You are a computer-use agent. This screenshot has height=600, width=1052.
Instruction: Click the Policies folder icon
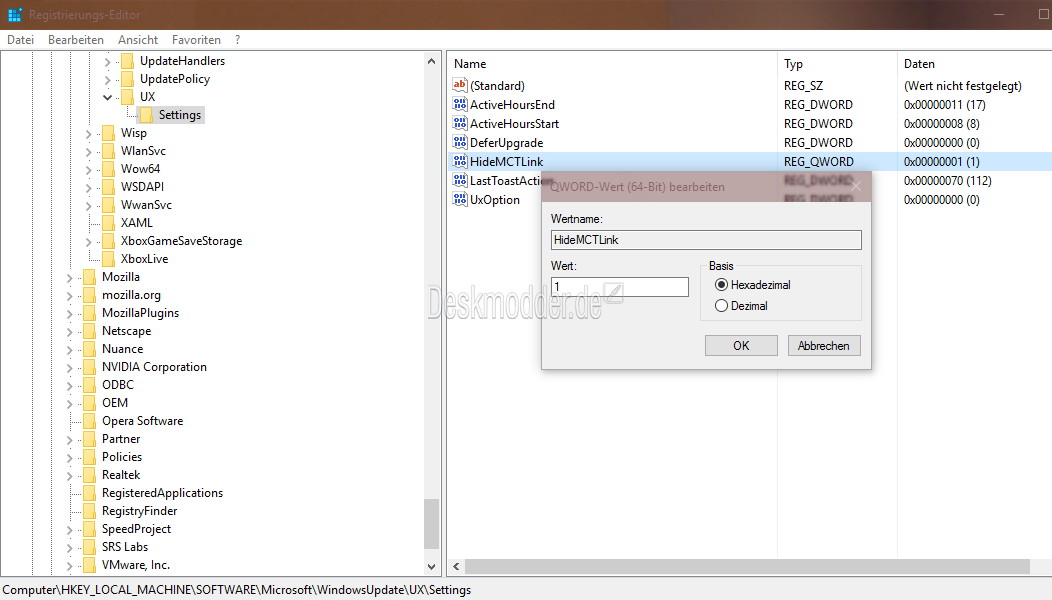[89, 457]
